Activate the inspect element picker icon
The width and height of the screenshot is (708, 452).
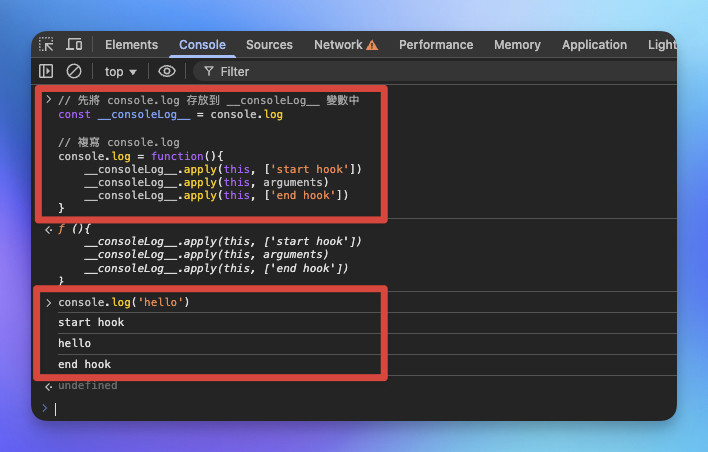click(x=46, y=44)
